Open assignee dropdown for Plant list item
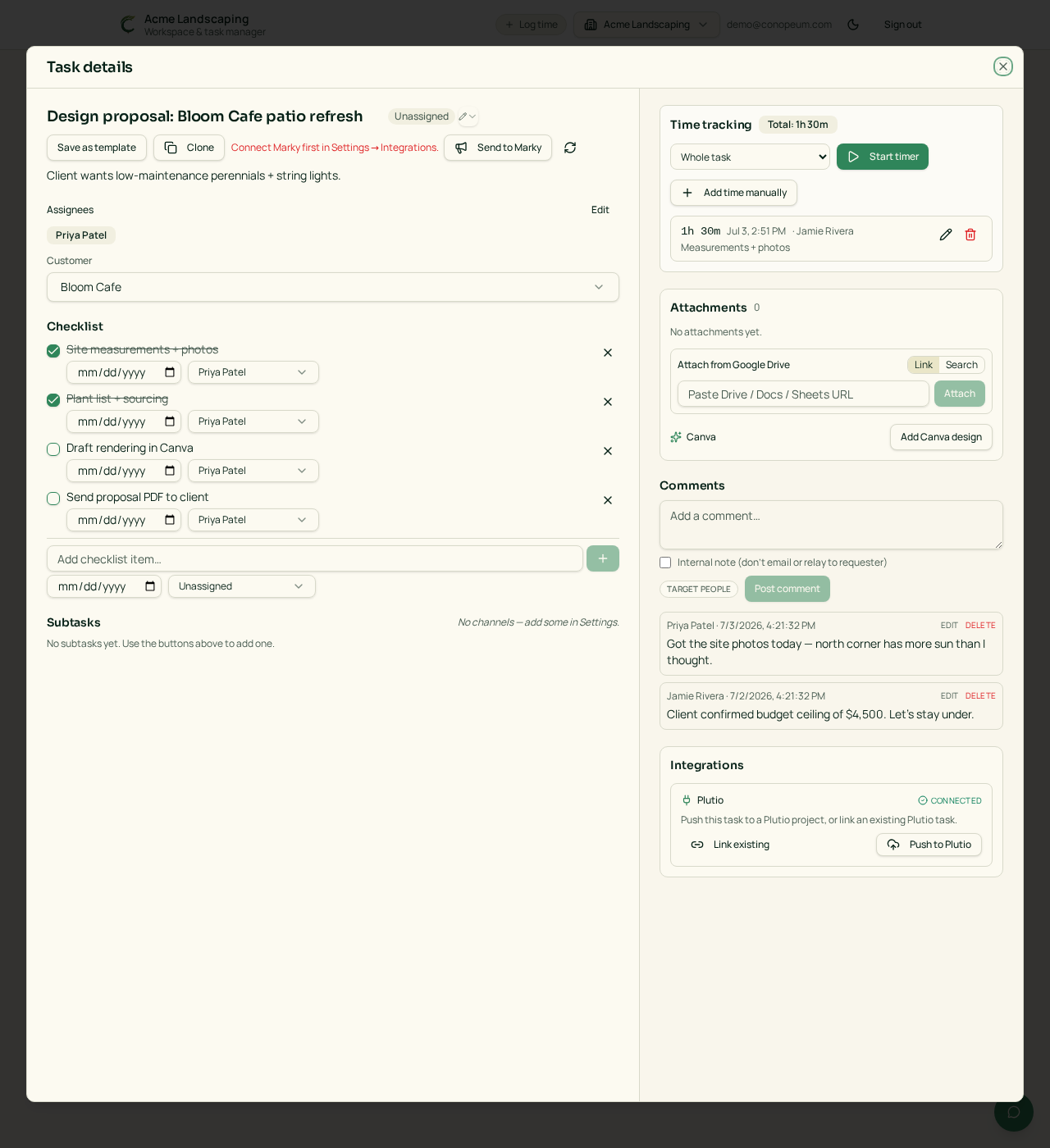Viewport: 1050px width, 1148px height. click(253, 421)
